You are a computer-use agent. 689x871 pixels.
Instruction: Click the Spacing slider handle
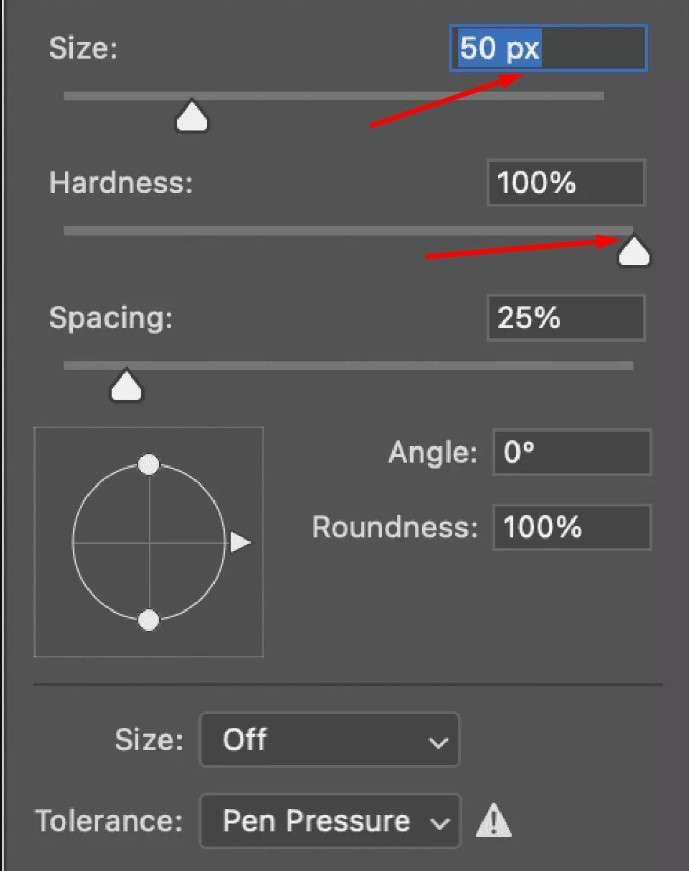point(126,385)
